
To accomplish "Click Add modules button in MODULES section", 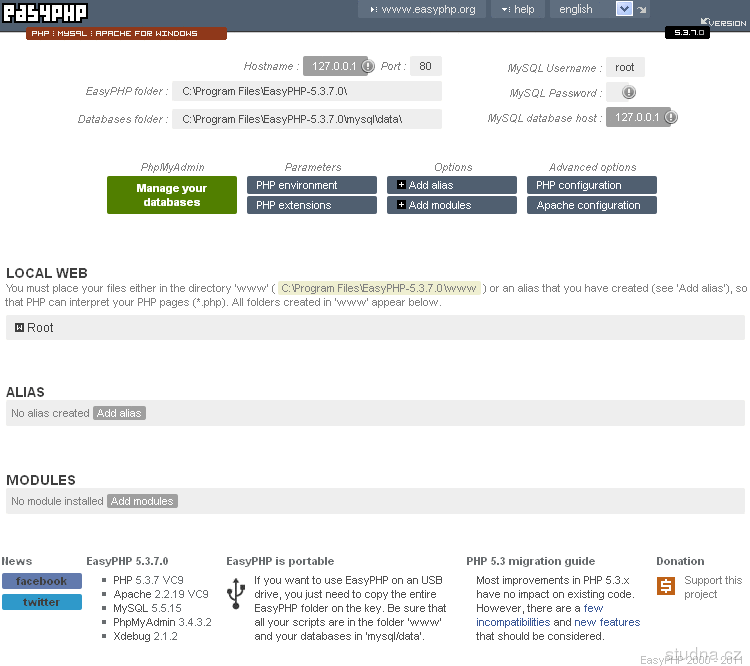I will click(142, 501).
